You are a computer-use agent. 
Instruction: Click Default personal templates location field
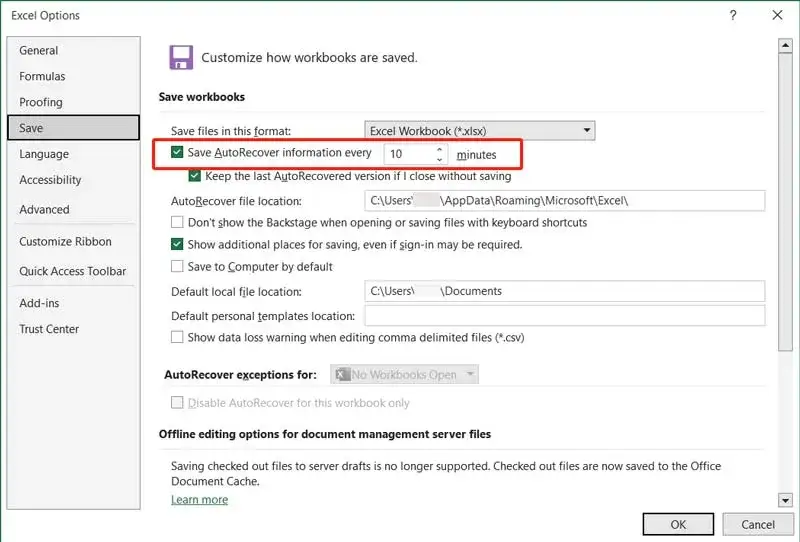[x=565, y=315]
